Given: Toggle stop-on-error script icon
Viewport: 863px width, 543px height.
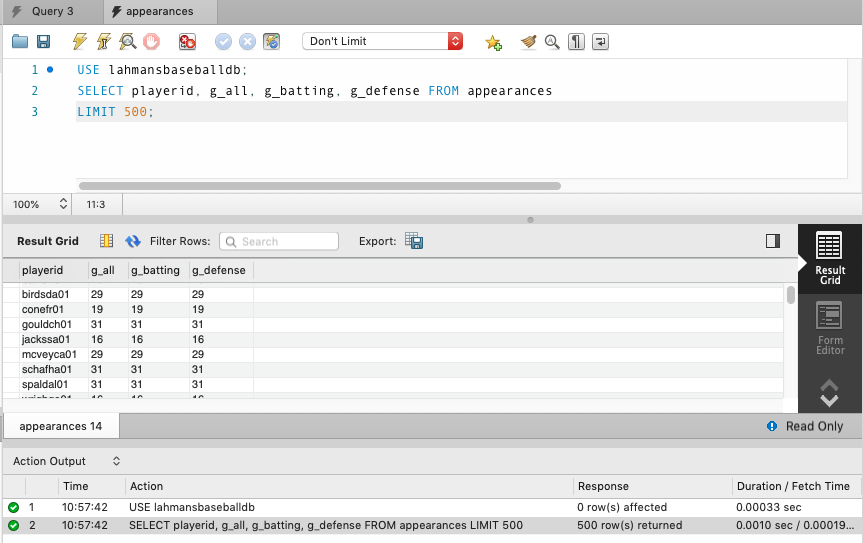Looking at the screenshot, I should [187, 41].
